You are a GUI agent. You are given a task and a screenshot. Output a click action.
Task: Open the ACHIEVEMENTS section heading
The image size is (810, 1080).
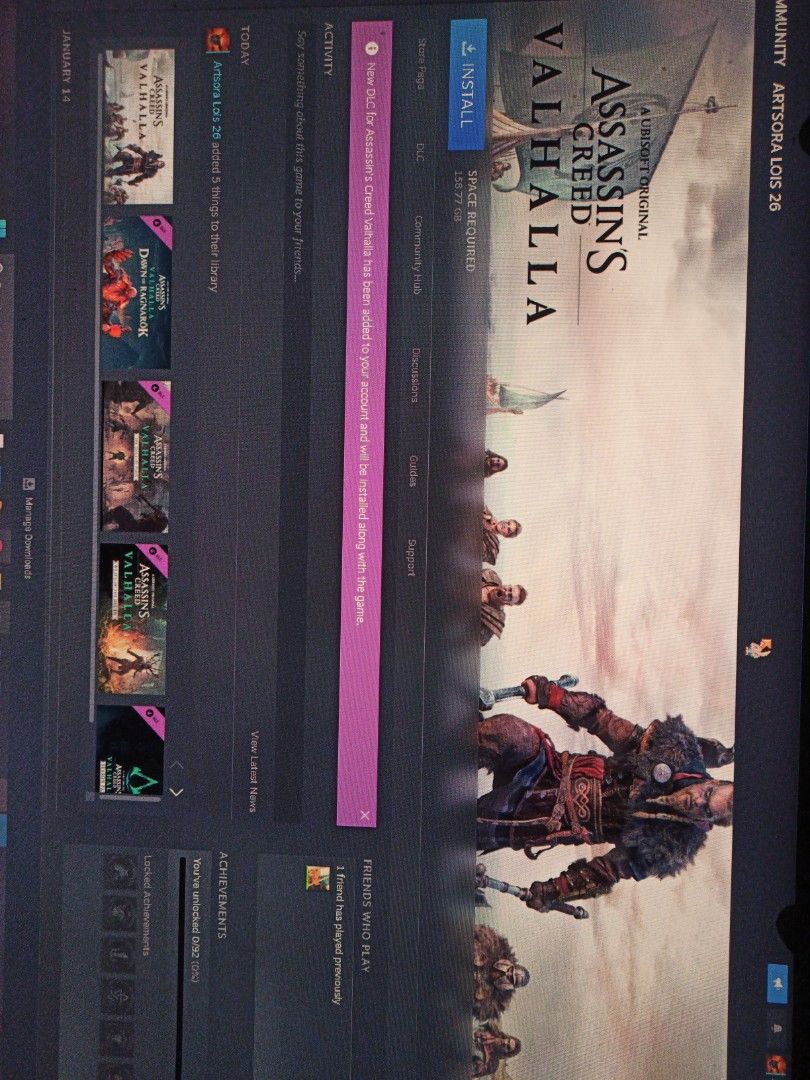coord(223,893)
